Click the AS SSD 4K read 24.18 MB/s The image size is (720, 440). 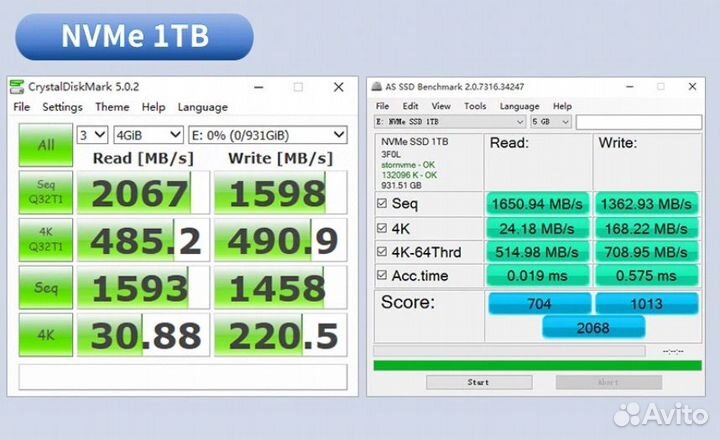click(537, 228)
